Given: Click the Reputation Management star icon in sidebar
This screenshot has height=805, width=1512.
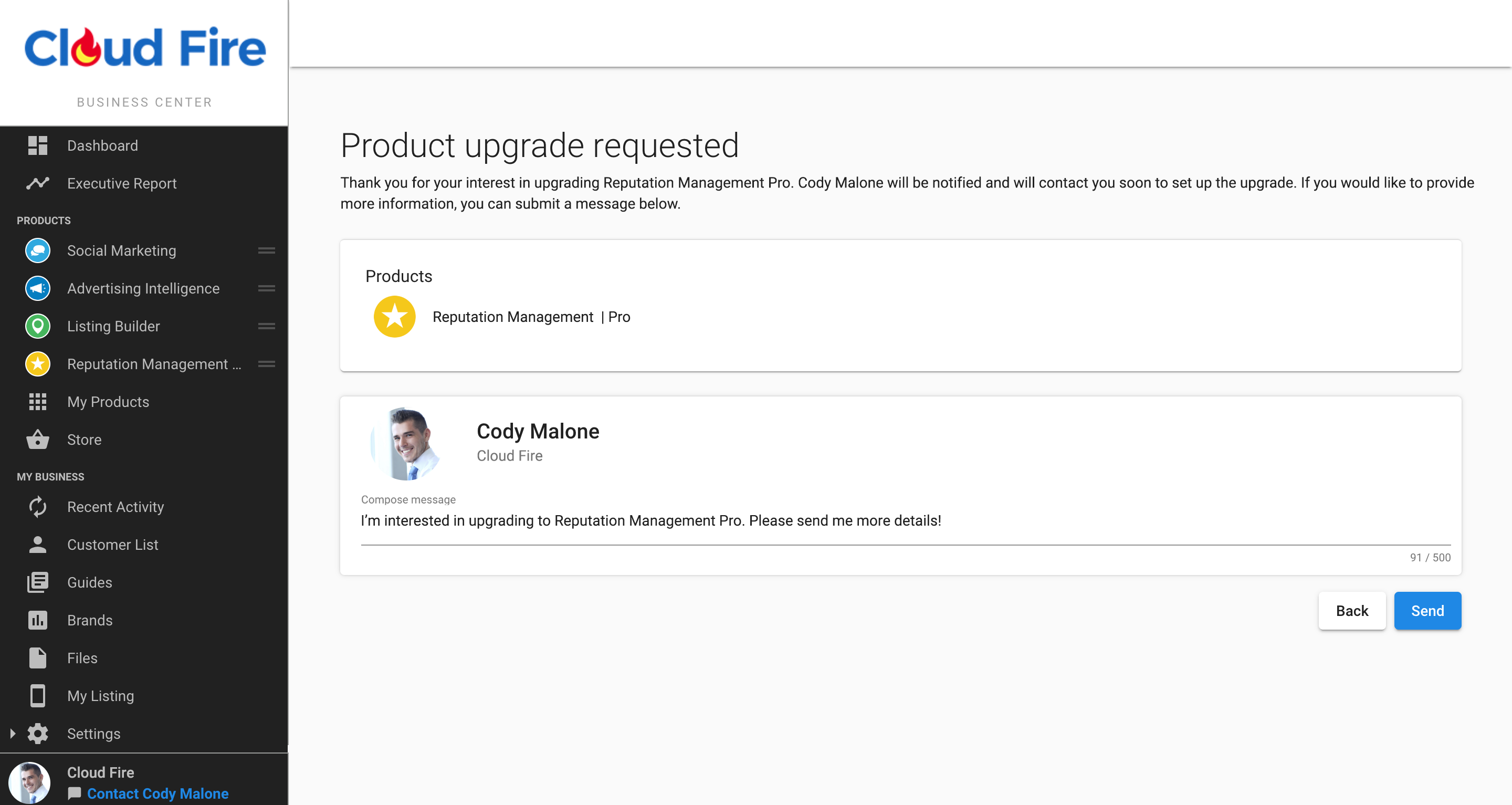Looking at the screenshot, I should [38, 364].
